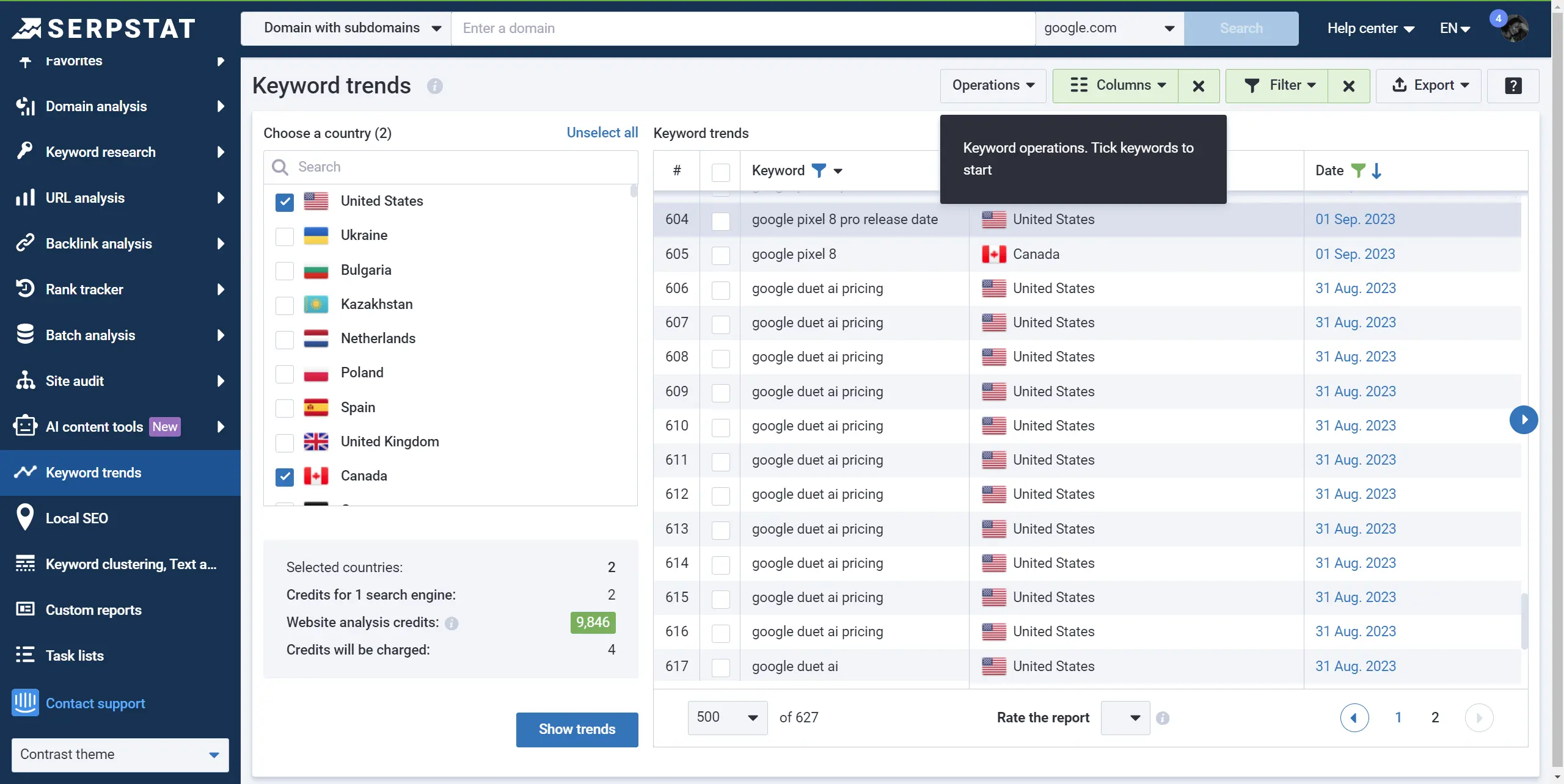1564x784 pixels.
Task: Toggle Canada country checkbox
Action: [284, 475]
